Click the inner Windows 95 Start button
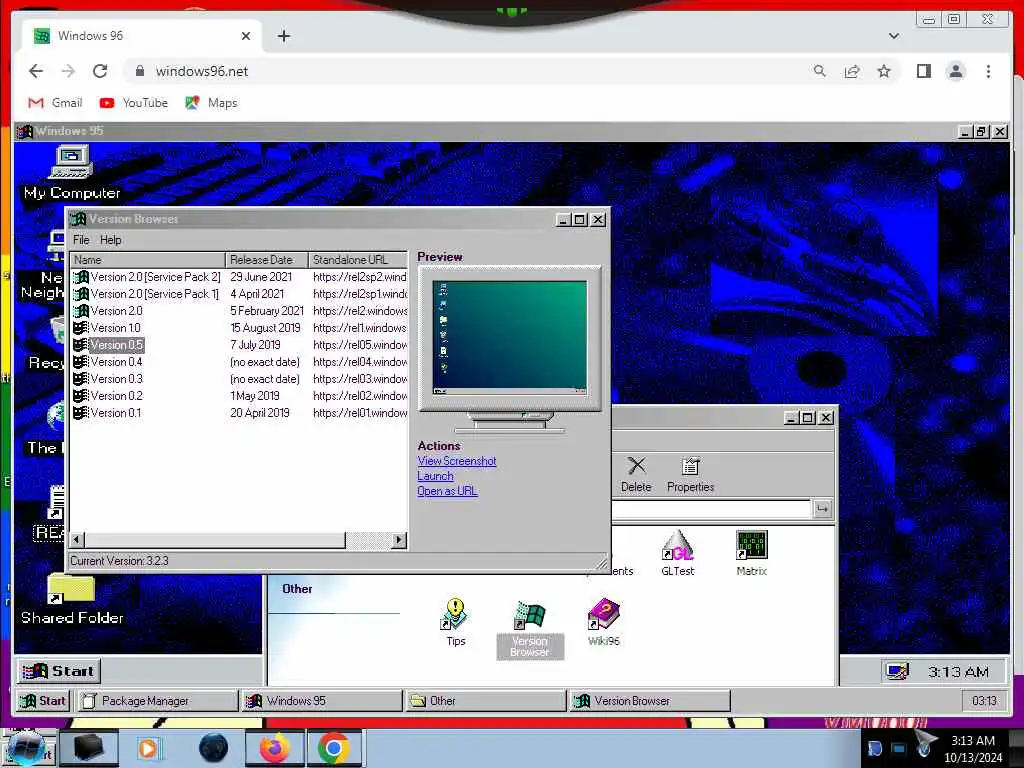The width and height of the screenshot is (1024, 768). 59,671
